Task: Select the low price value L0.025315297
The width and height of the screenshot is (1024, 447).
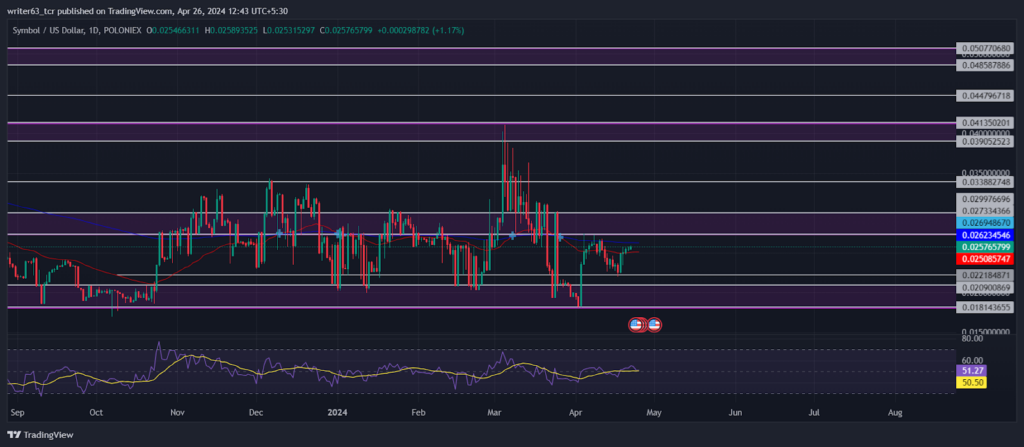Action: tap(291, 31)
